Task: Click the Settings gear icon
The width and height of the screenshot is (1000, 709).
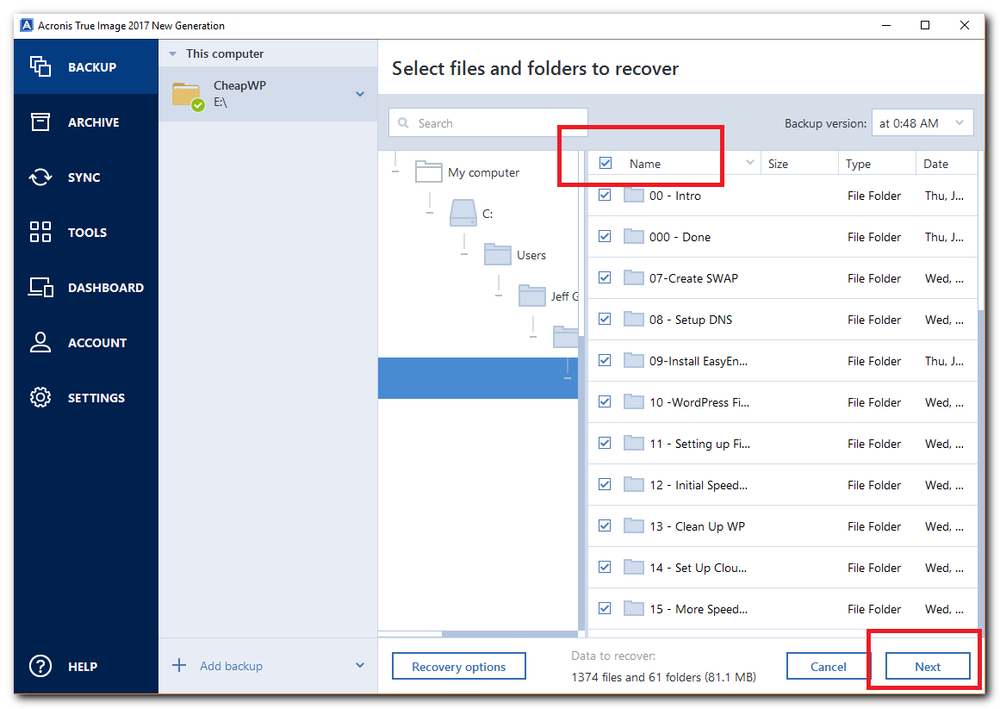Action: pyautogui.click(x=40, y=397)
